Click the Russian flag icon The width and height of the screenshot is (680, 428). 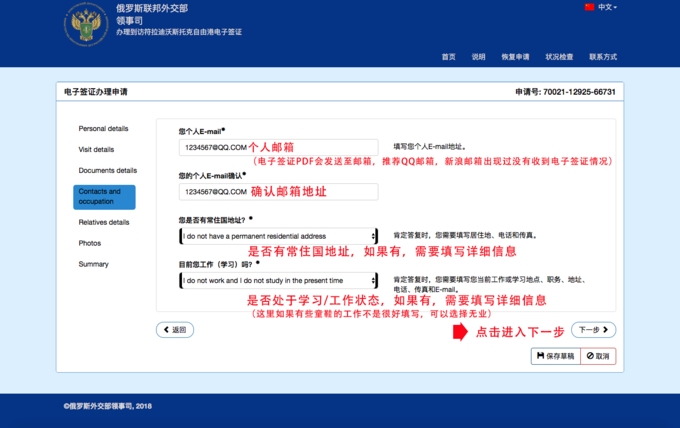pos(589,7)
